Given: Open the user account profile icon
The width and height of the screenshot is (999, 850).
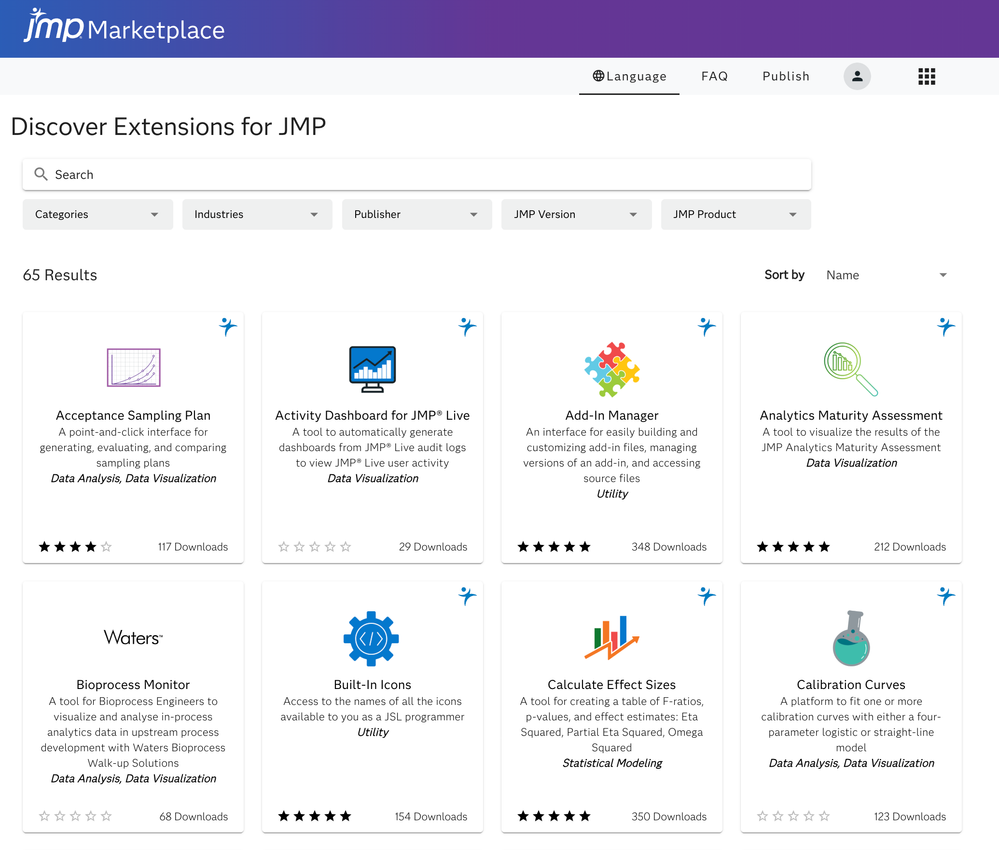Looking at the screenshot, I should point(857,76).
